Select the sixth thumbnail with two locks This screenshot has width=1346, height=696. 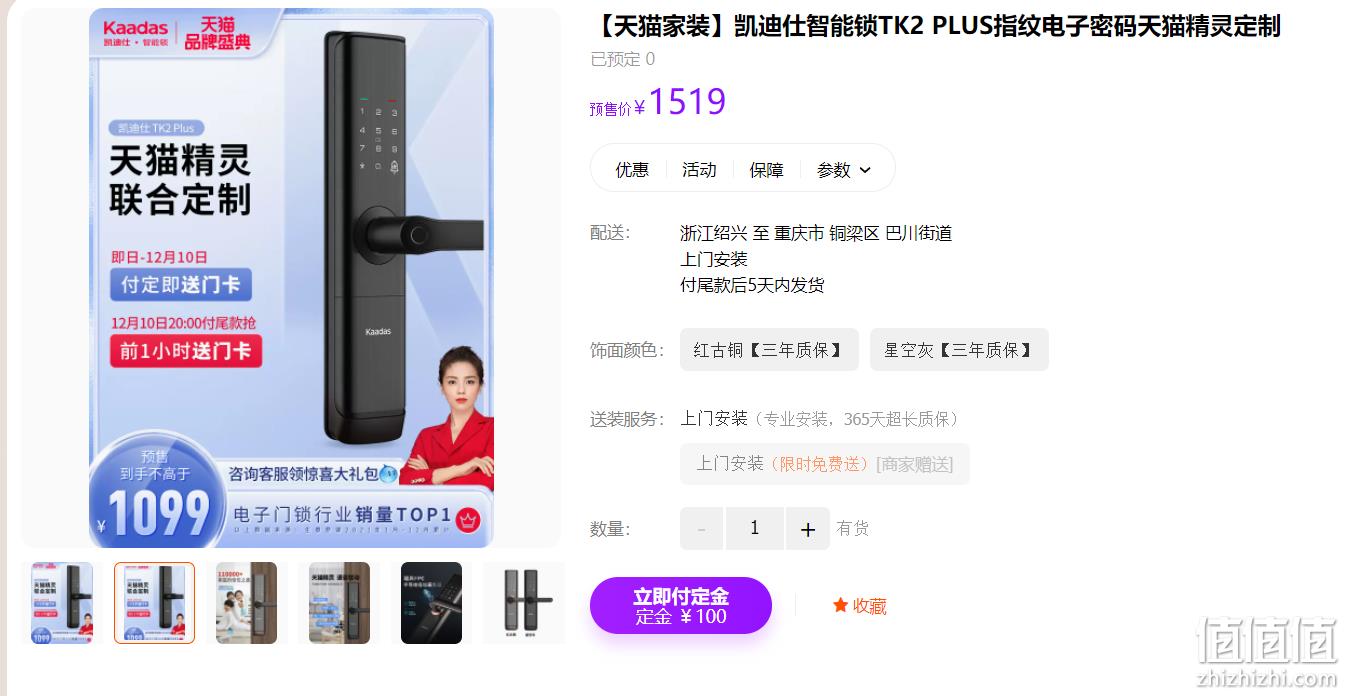[x=524, y=603]
